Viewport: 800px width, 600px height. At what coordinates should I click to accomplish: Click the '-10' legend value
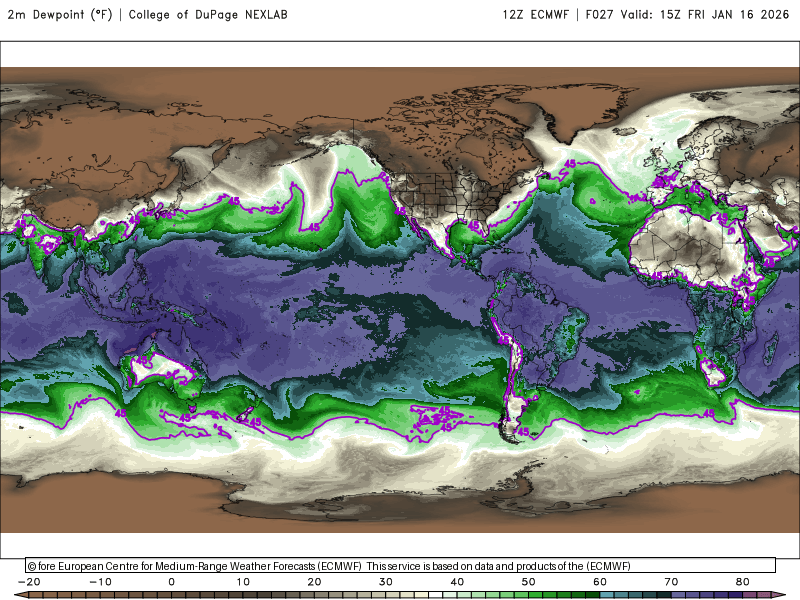(x=100, y=582)
